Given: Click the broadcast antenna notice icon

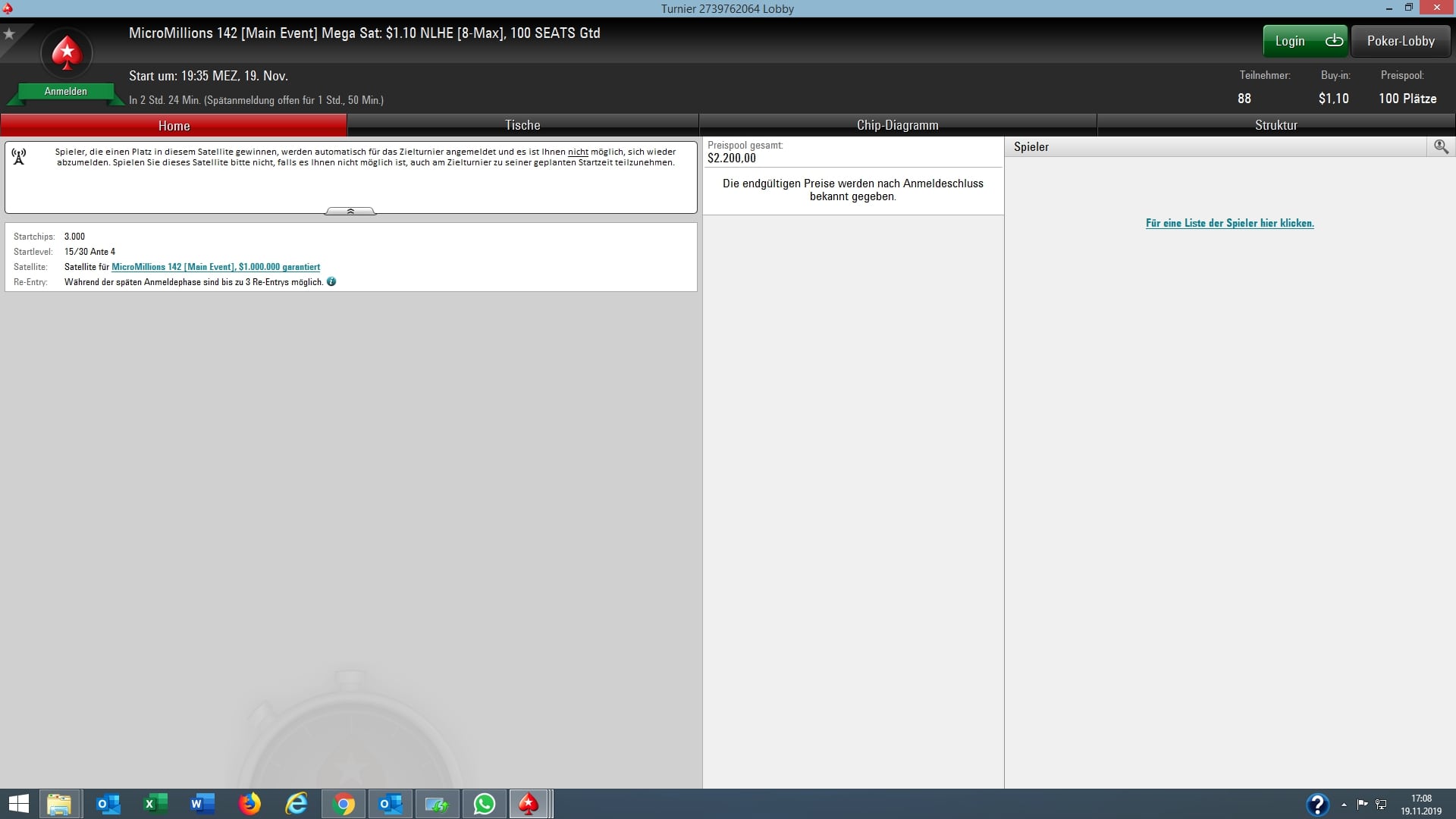Looking at the screenshot, I should [x=19, y=156].
